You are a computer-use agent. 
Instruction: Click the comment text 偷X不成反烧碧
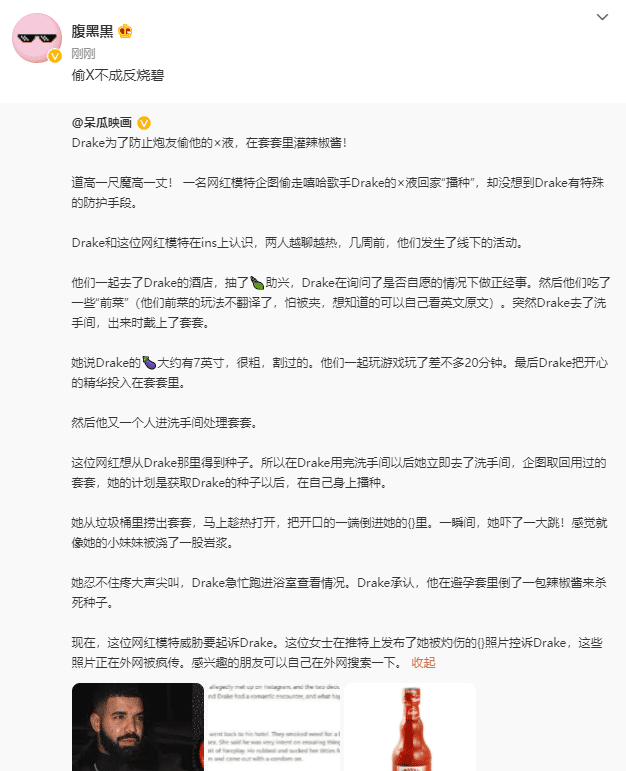[x=118, y=75]
